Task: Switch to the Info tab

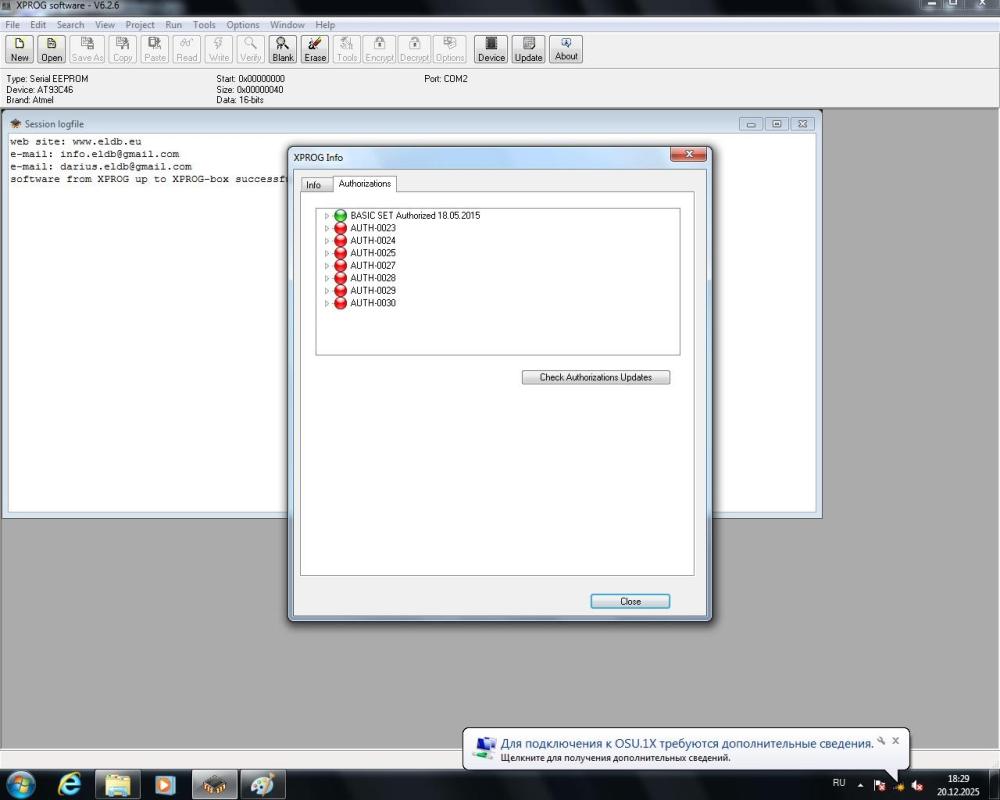Action: point(313,184)
